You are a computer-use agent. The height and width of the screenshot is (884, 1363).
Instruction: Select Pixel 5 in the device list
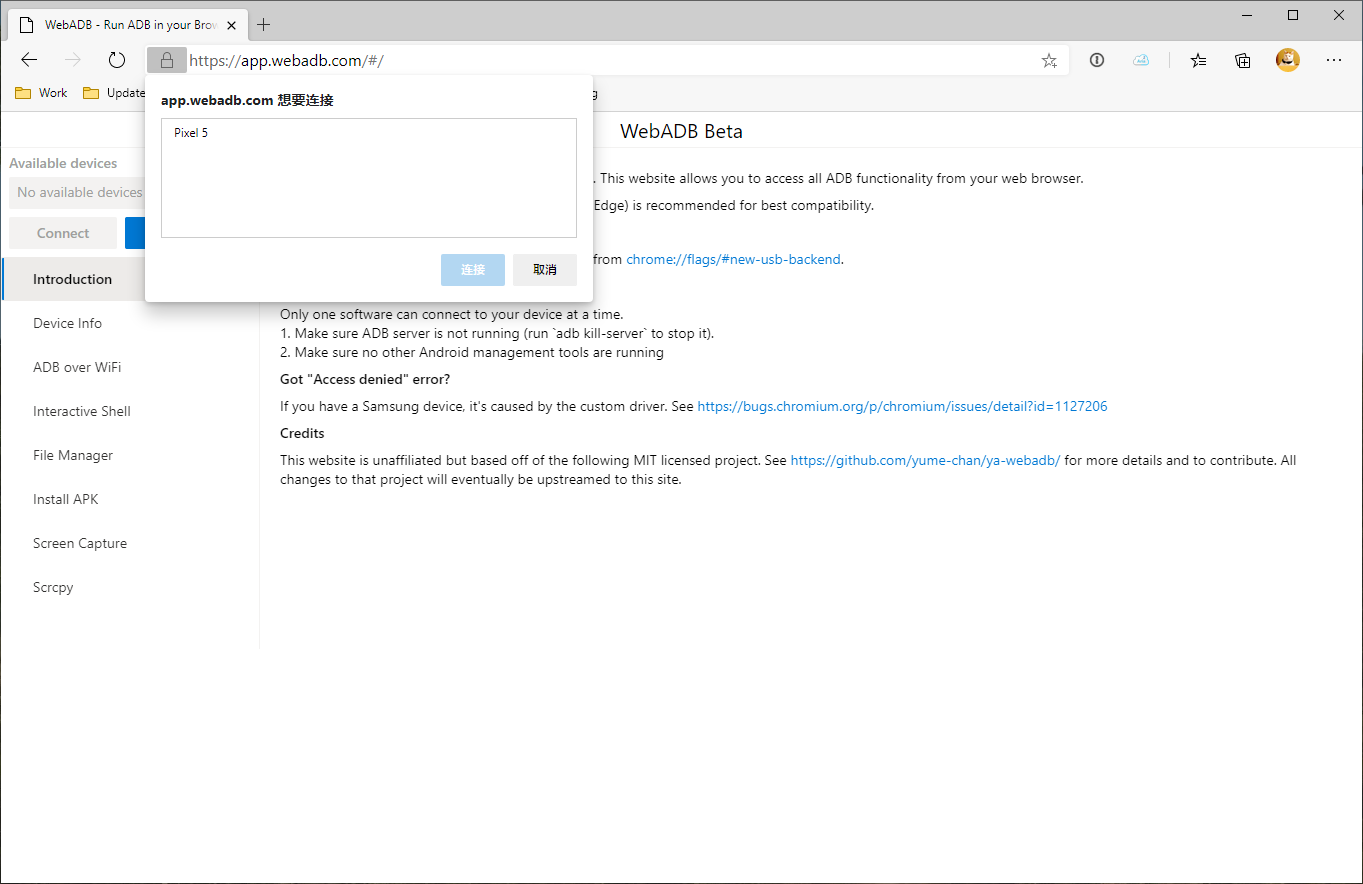tap(191, 133)
